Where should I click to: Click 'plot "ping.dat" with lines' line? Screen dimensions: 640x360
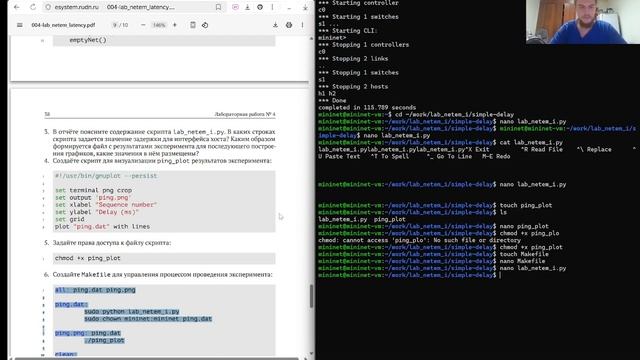pos(102,226)
